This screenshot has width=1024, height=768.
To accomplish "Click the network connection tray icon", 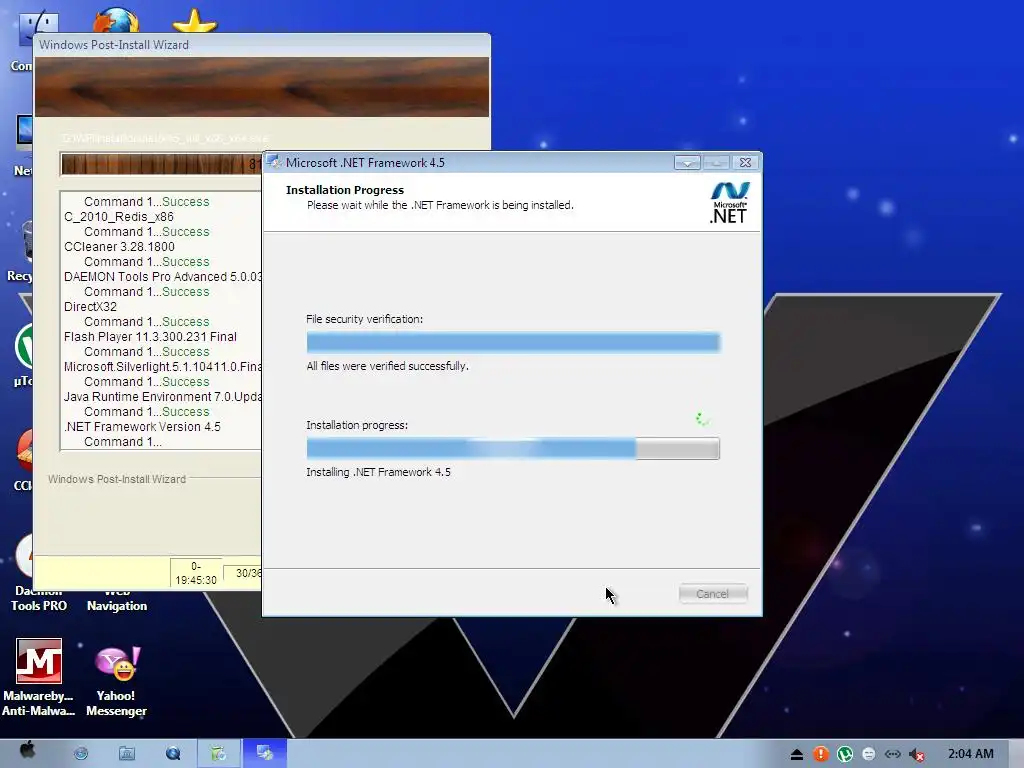I will click(893, 754).
